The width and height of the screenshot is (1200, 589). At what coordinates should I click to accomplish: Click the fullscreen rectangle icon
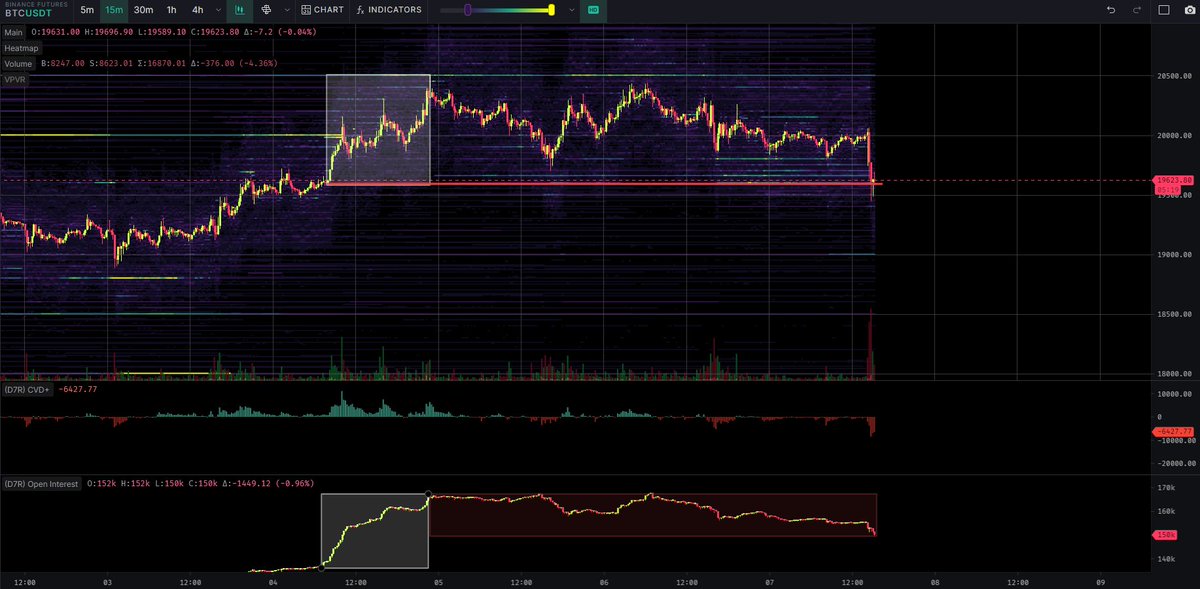[x=1164, y=10]
